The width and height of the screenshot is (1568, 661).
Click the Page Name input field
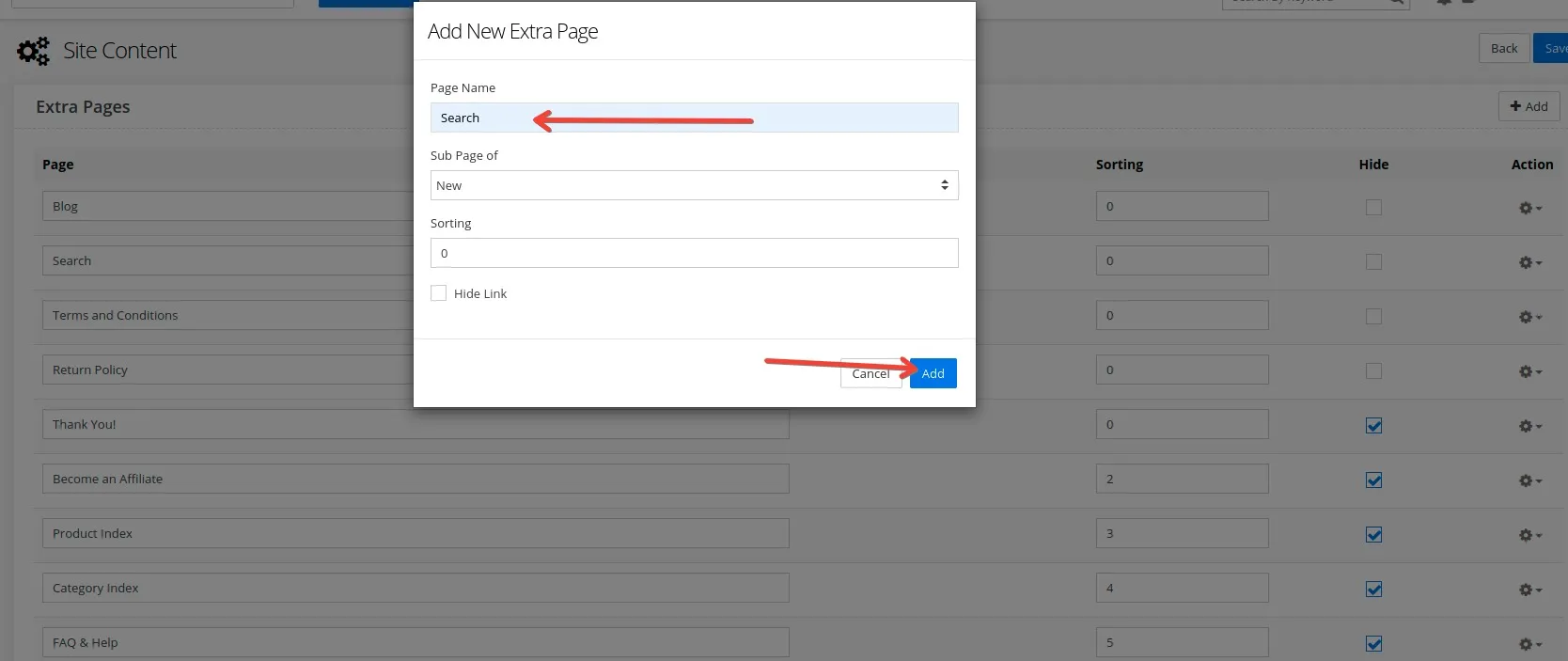pyautogui.click(x=694, y=118)
